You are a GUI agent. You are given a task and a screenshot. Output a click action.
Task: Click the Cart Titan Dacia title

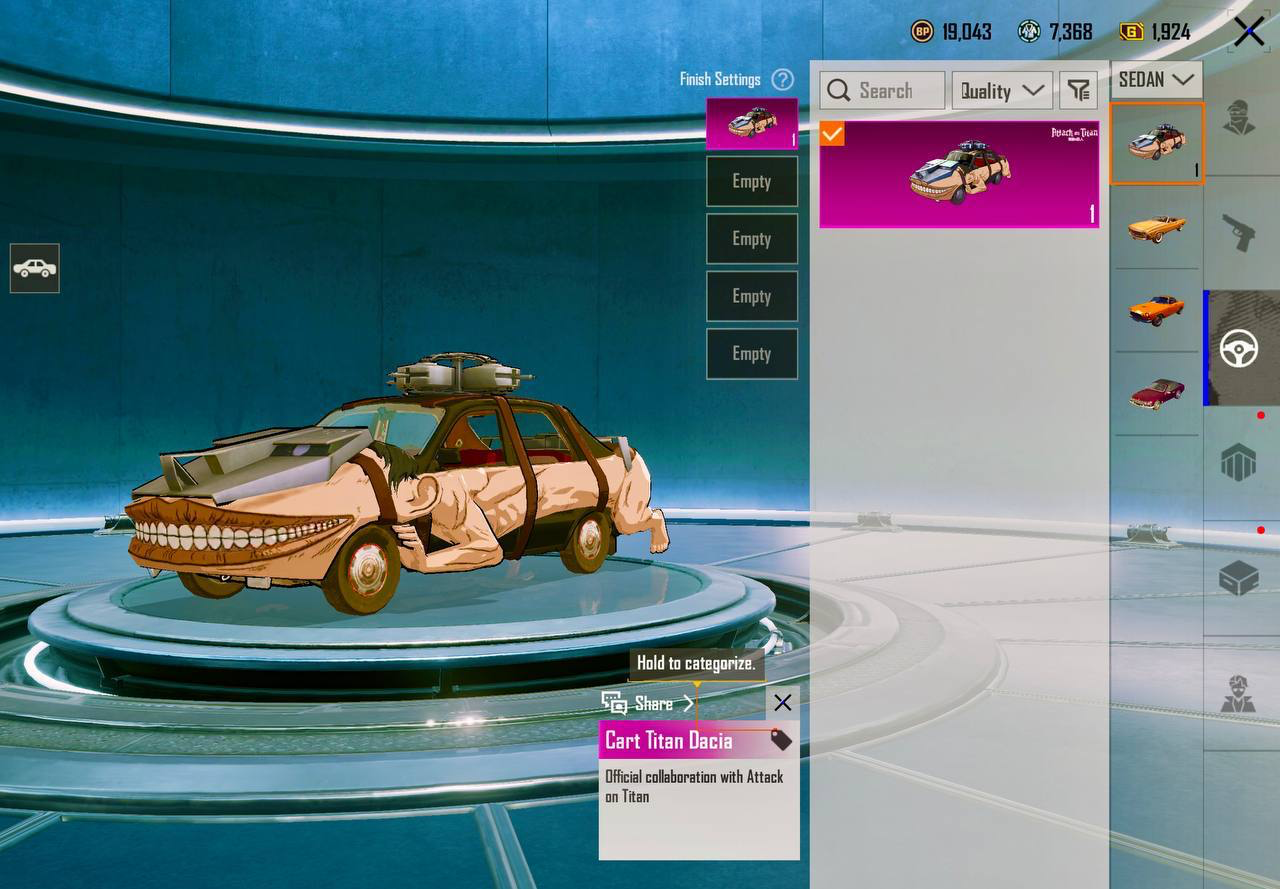click(669, 741)
